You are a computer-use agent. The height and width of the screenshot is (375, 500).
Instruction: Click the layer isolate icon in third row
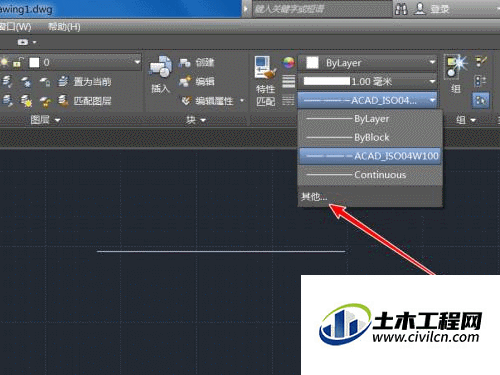pyautogui.click(x=7, y=100)
